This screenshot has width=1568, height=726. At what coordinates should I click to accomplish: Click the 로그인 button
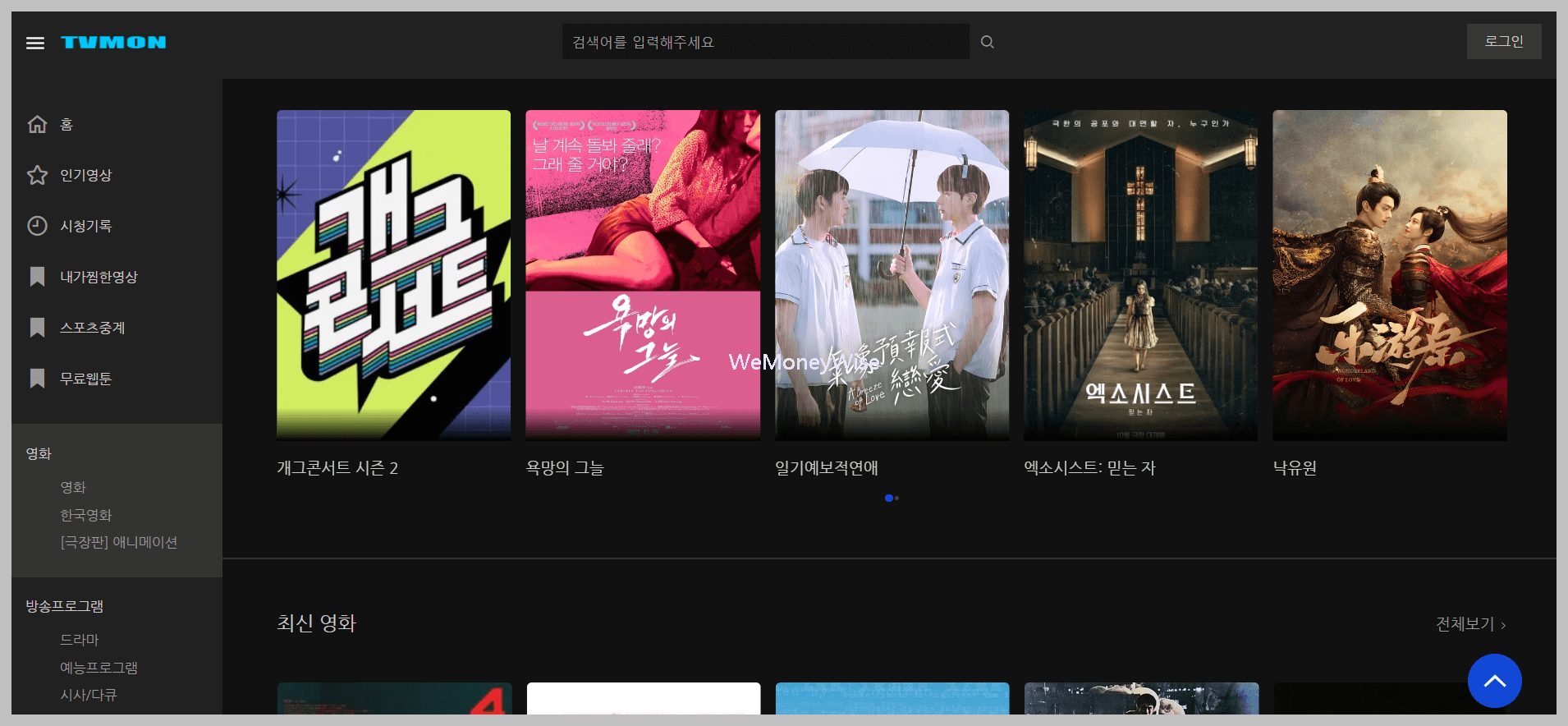click(x=1504, y=42)
